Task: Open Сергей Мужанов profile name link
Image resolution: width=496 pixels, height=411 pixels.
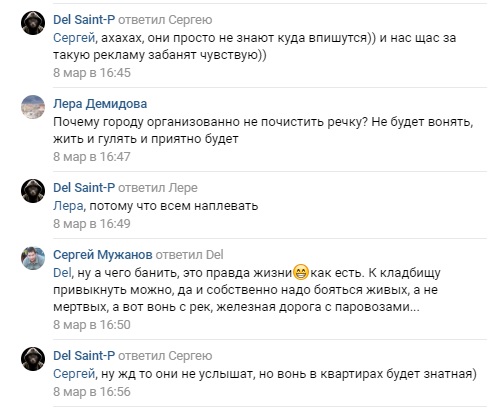Action: [x=103, y=255]
